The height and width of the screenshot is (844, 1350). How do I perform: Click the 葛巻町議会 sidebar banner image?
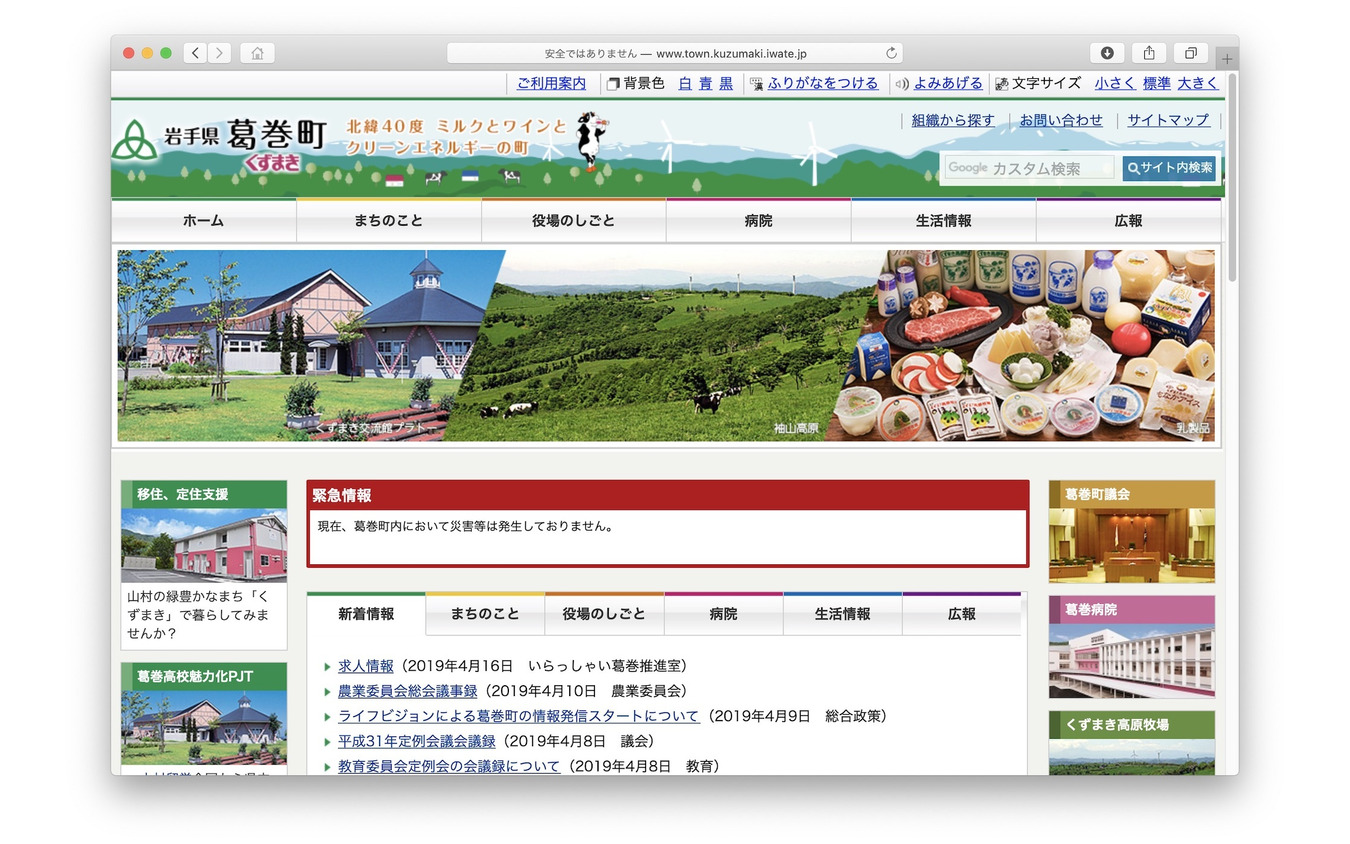click(1130, 531)
